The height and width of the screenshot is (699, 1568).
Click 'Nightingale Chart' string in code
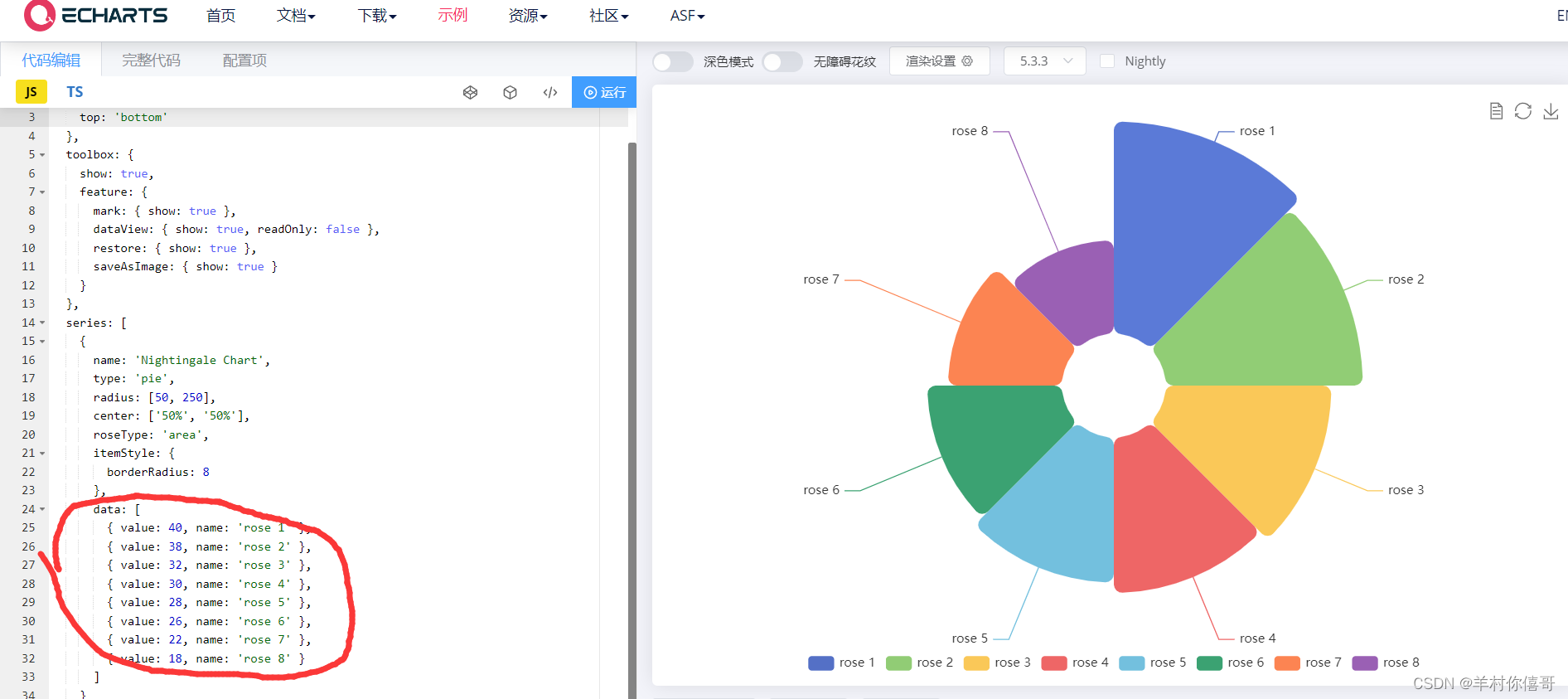tap(200, 360)
